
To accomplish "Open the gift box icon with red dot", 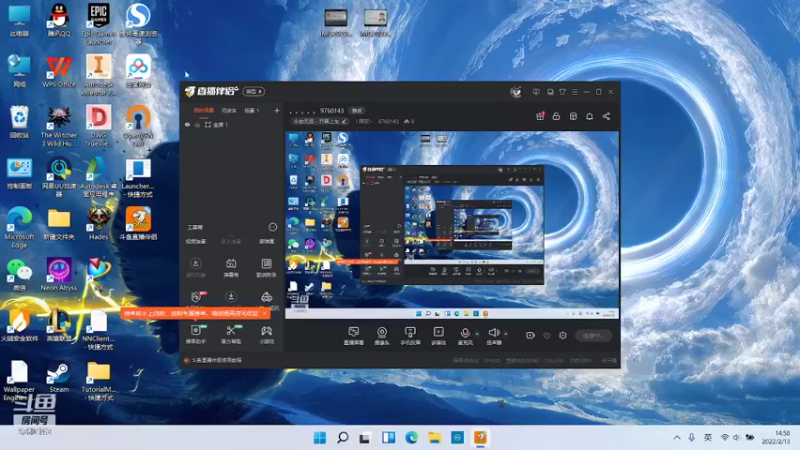I will 540,116.
